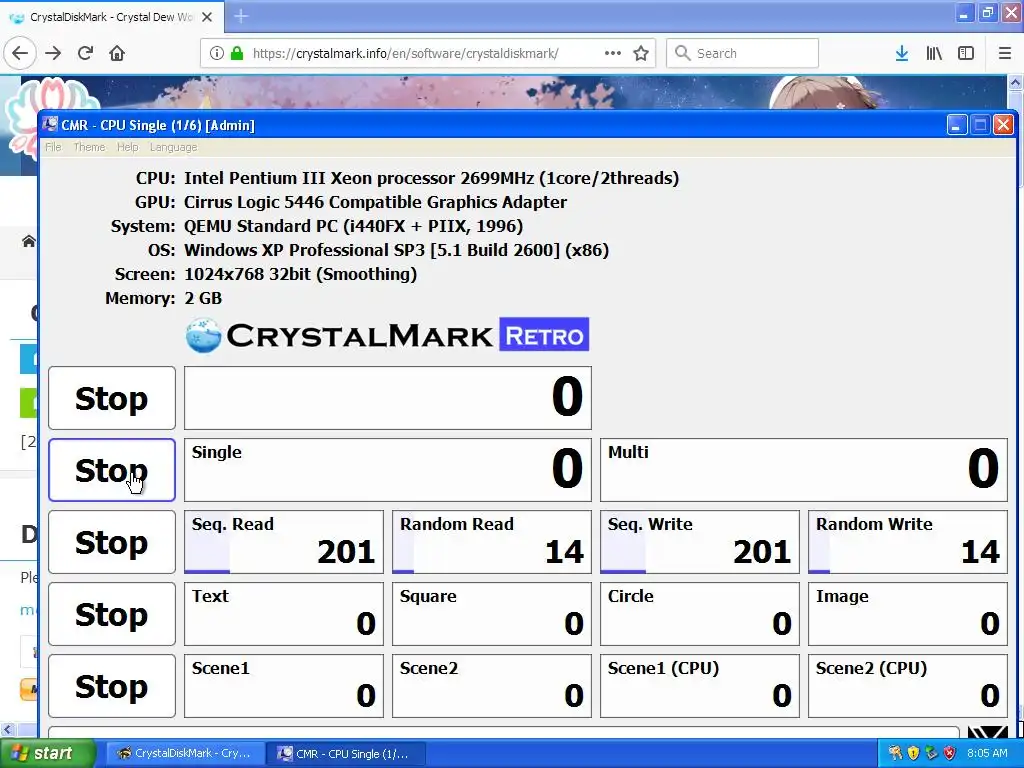Screen dimensions: 1024x768
Task: Open the Windows start menu
Action: tap(47, 754)
